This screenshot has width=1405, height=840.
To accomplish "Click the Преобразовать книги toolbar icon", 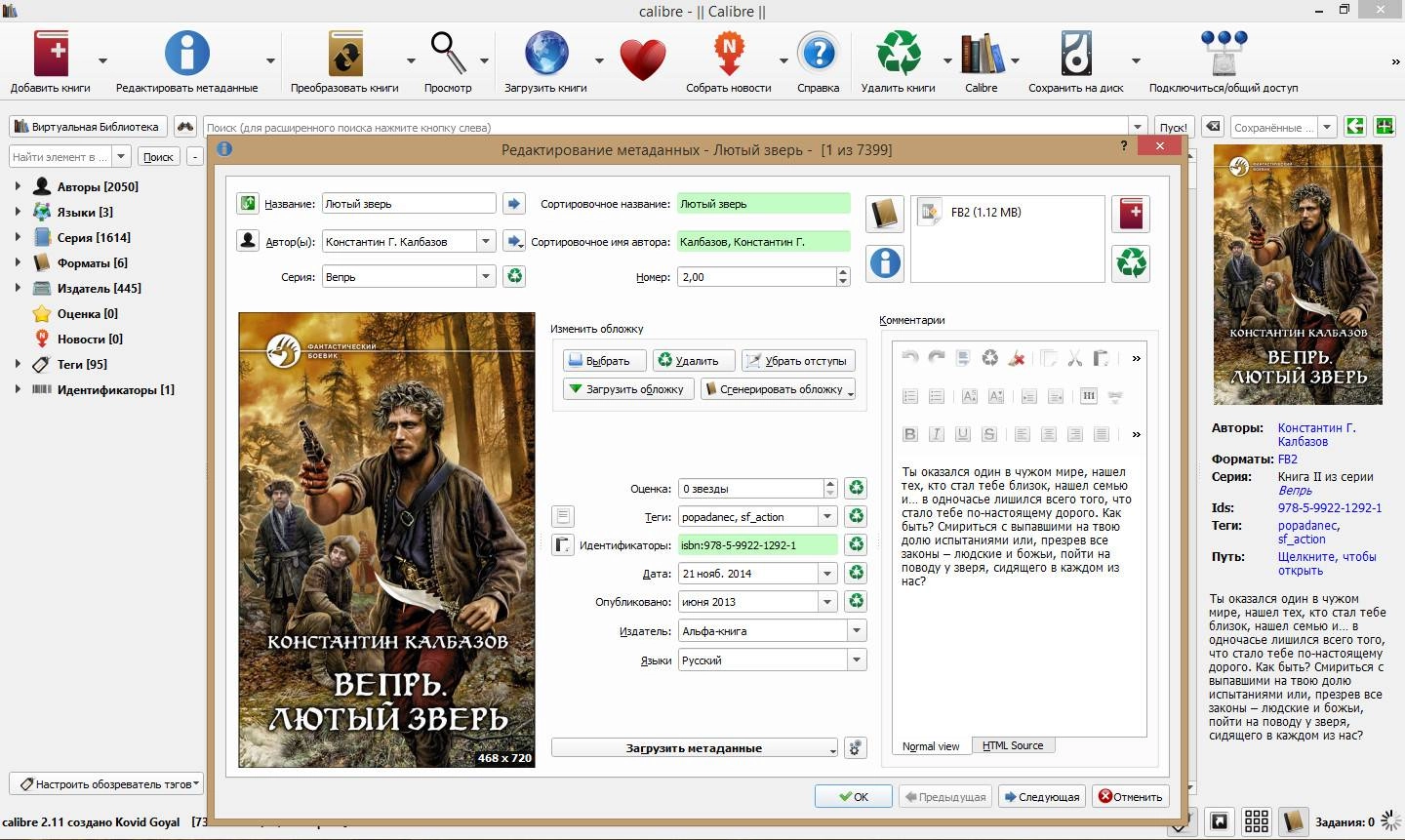I will 344,53.
